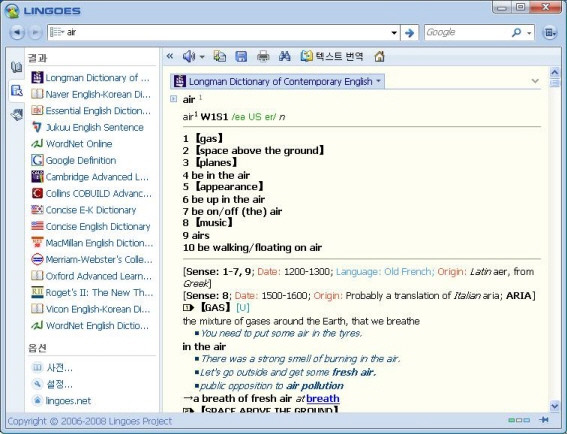
Task: Select Naver English-Korean dictionary result
Action: pyautogui.click(x=90, y=94)
